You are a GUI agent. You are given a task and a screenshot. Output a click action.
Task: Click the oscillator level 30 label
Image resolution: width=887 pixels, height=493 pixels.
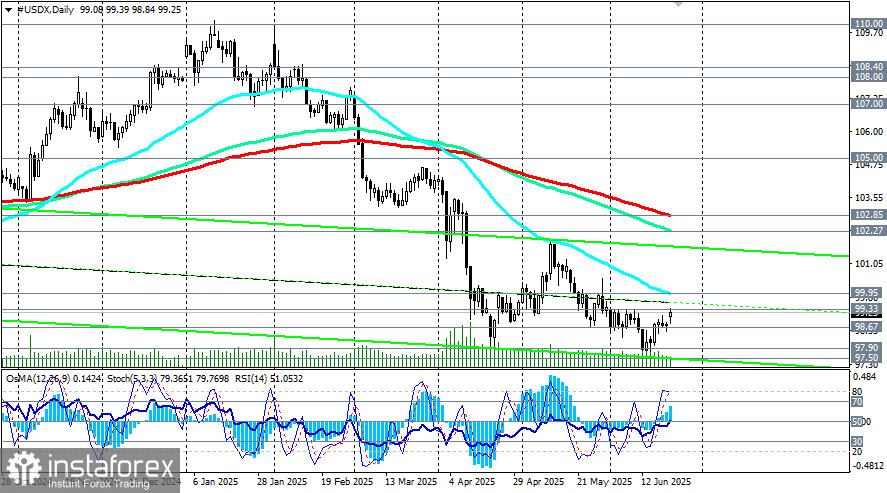point(857,442)
